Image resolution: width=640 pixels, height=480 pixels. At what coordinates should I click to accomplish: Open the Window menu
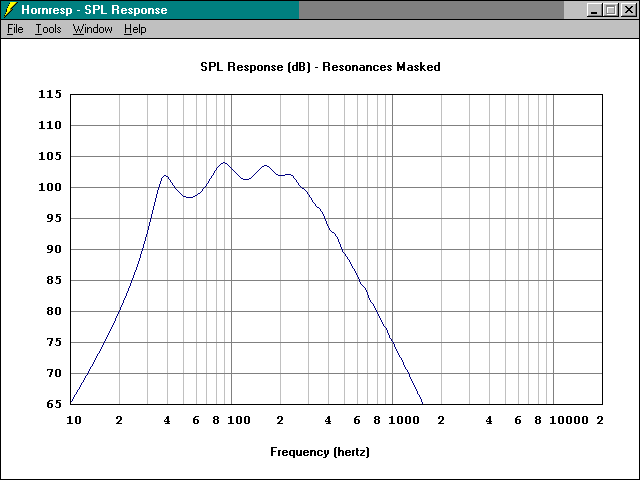pos(93,29)
